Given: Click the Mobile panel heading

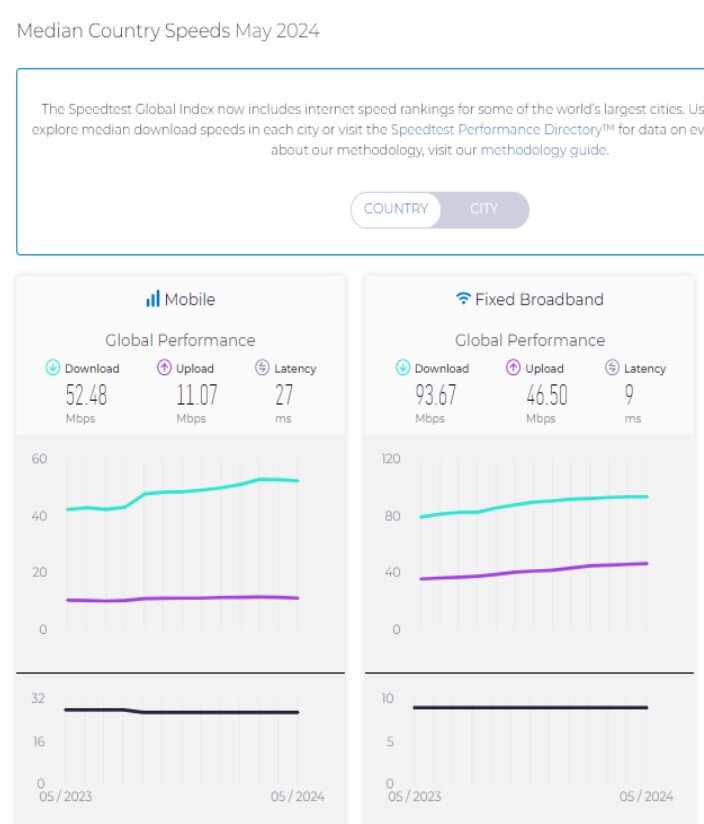Looking at the screenshot, I should (x=189, y=299).
